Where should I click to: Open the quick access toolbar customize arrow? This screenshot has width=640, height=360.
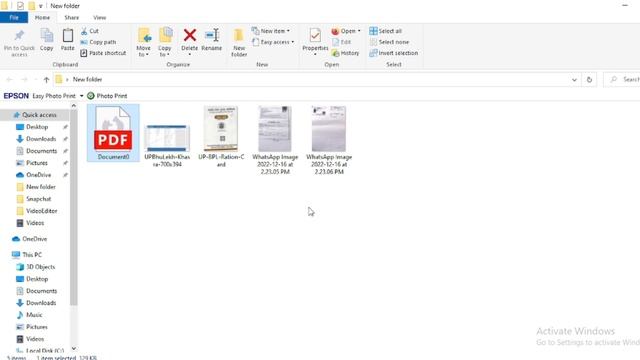coord(40,6)
